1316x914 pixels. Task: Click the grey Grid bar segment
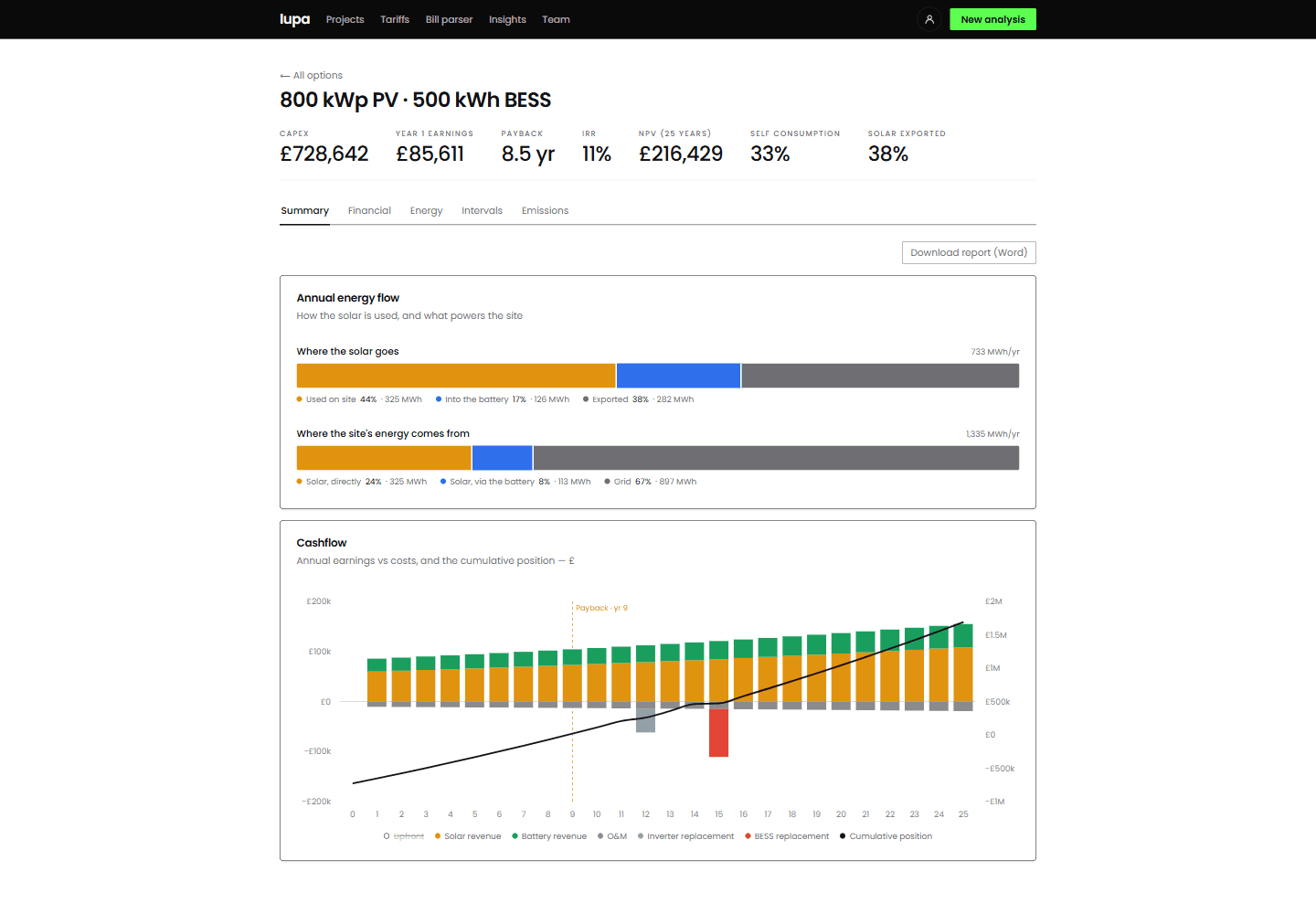click(x=776, y=458)
